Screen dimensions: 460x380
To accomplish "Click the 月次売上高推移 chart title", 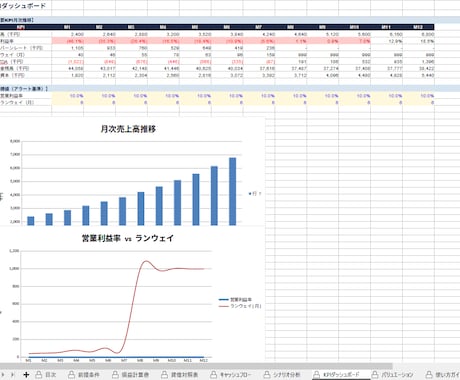I will [128, 129].
